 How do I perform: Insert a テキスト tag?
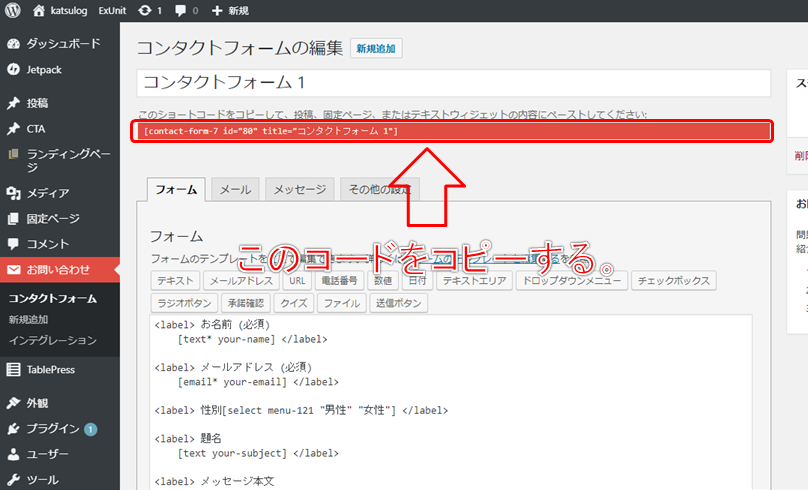click(x=175, y=281)
